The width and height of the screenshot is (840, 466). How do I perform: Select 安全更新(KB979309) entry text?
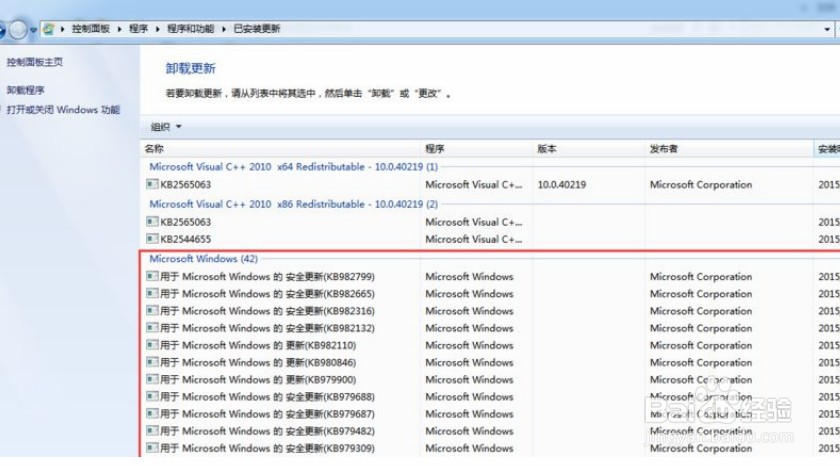pyautogui.click(x=267, y=448)
